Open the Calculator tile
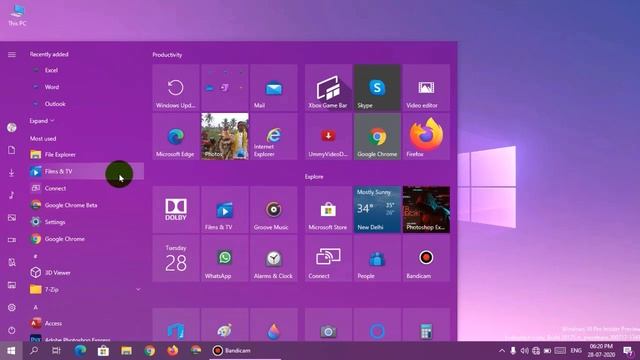 click(426, 325)
